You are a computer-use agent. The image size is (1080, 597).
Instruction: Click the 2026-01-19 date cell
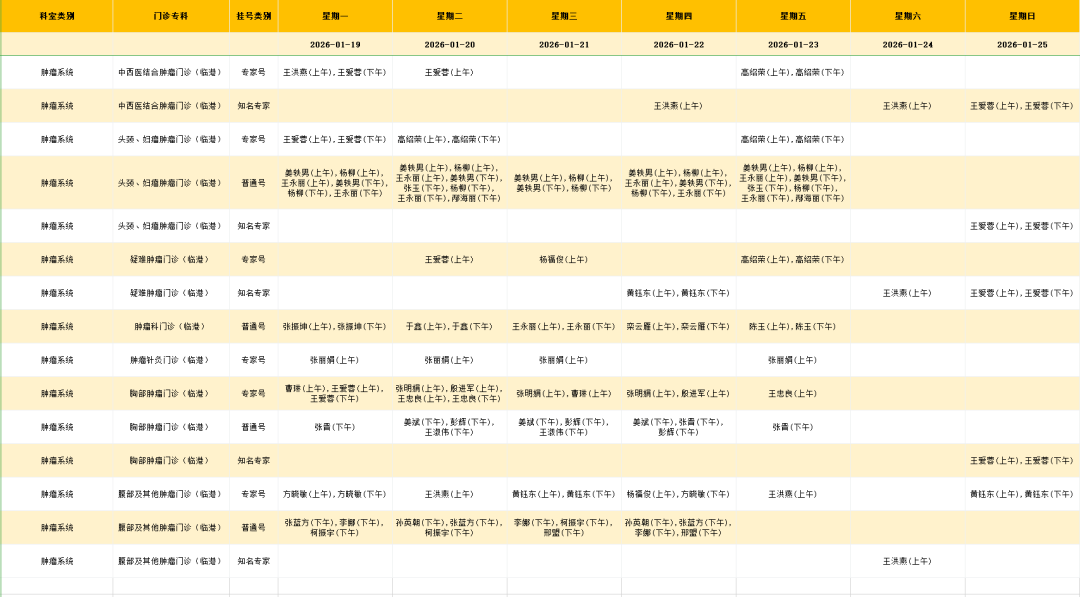335,45
